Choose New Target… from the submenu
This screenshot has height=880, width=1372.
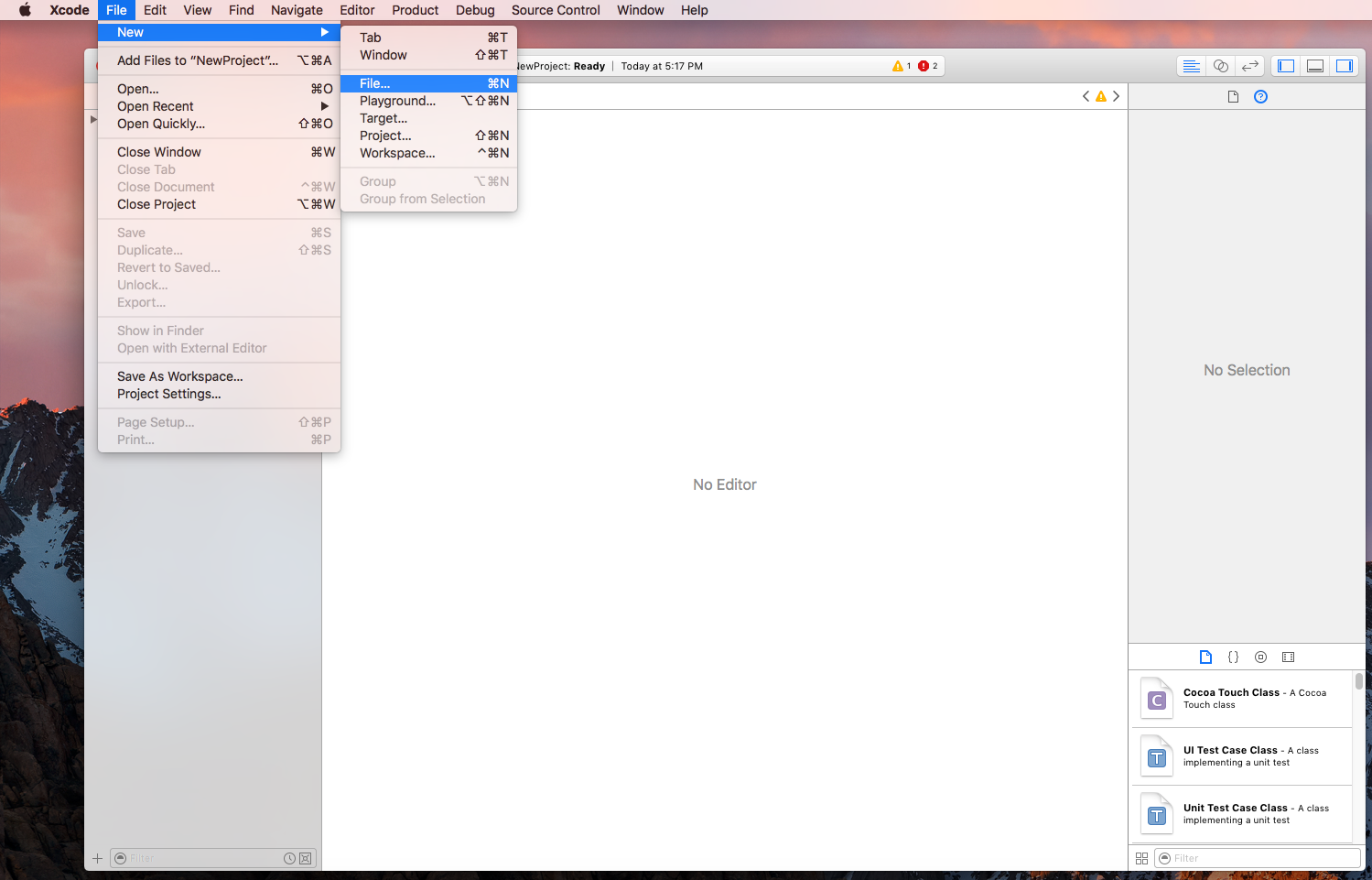(x=428, y=118)
